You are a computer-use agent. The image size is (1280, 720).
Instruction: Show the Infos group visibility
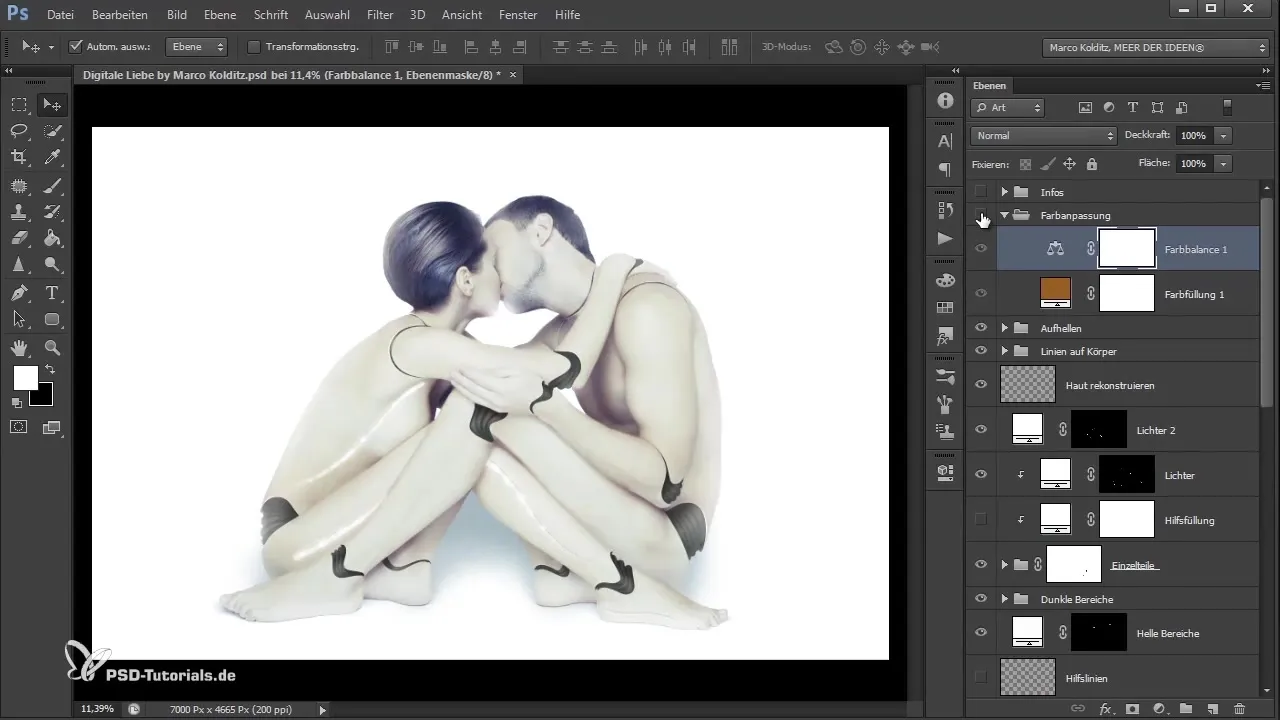(981, 191)
